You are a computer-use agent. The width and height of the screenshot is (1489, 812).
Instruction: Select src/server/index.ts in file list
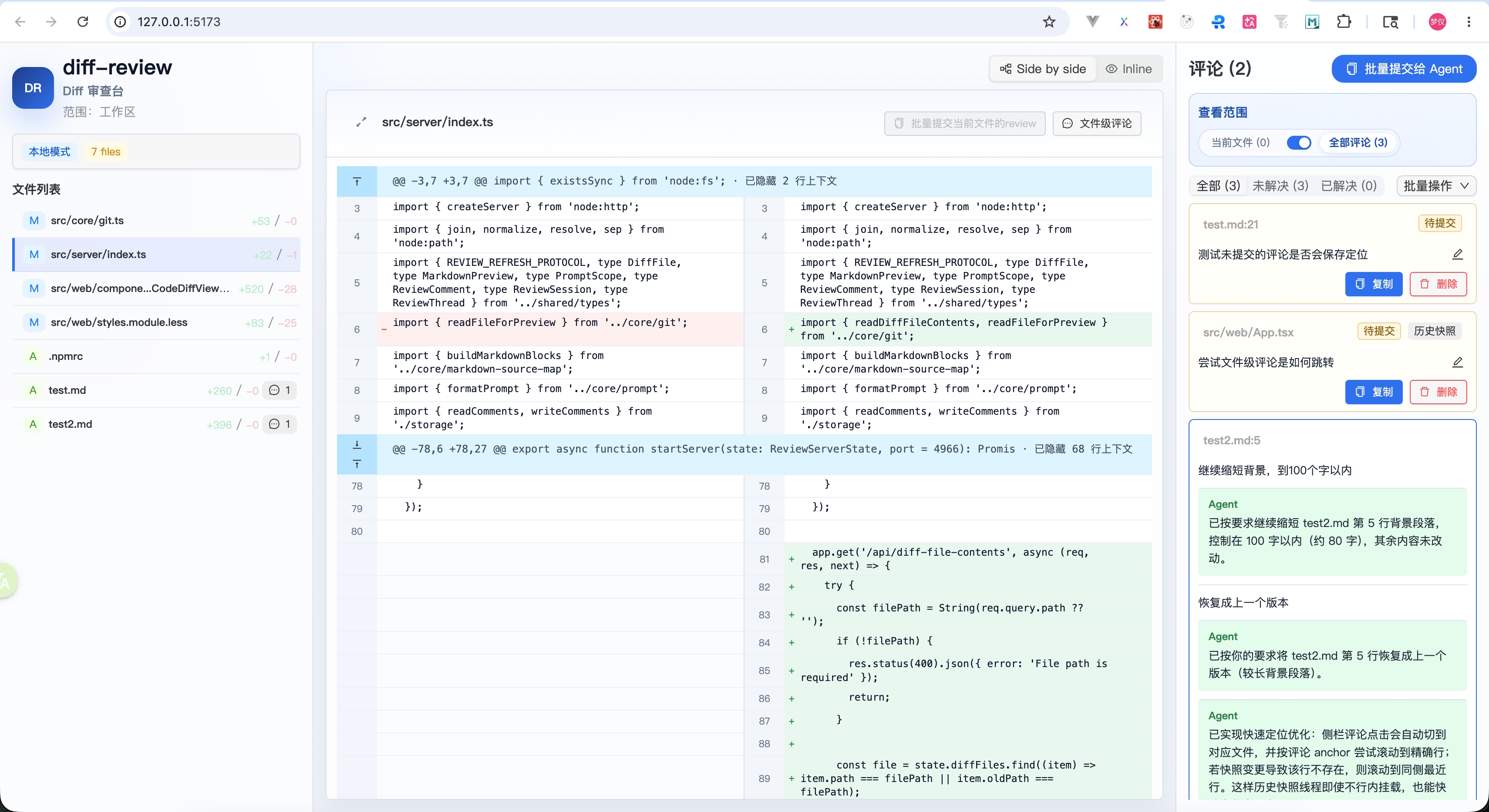[x=156, y=255]
